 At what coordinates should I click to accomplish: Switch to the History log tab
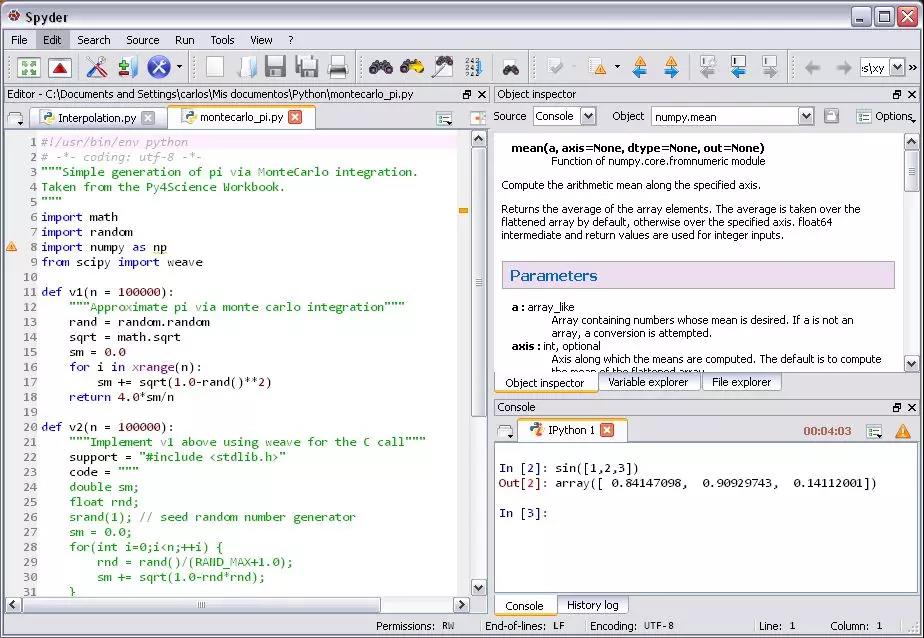click(x=592, y=605)
